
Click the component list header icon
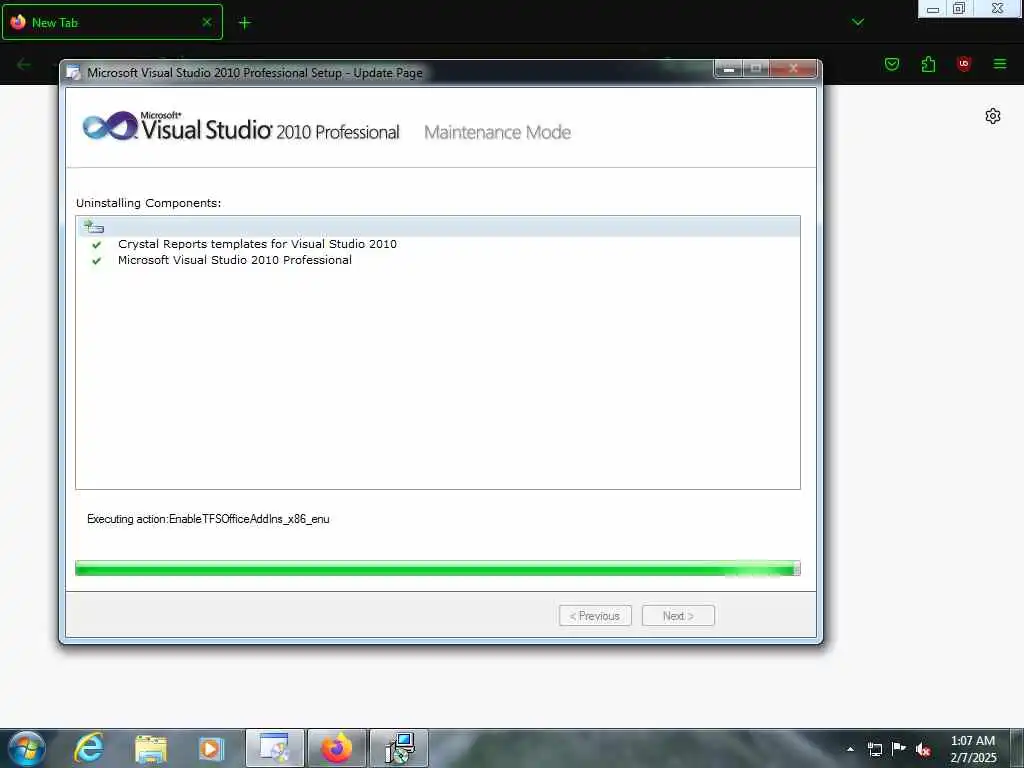coord(93,227)
